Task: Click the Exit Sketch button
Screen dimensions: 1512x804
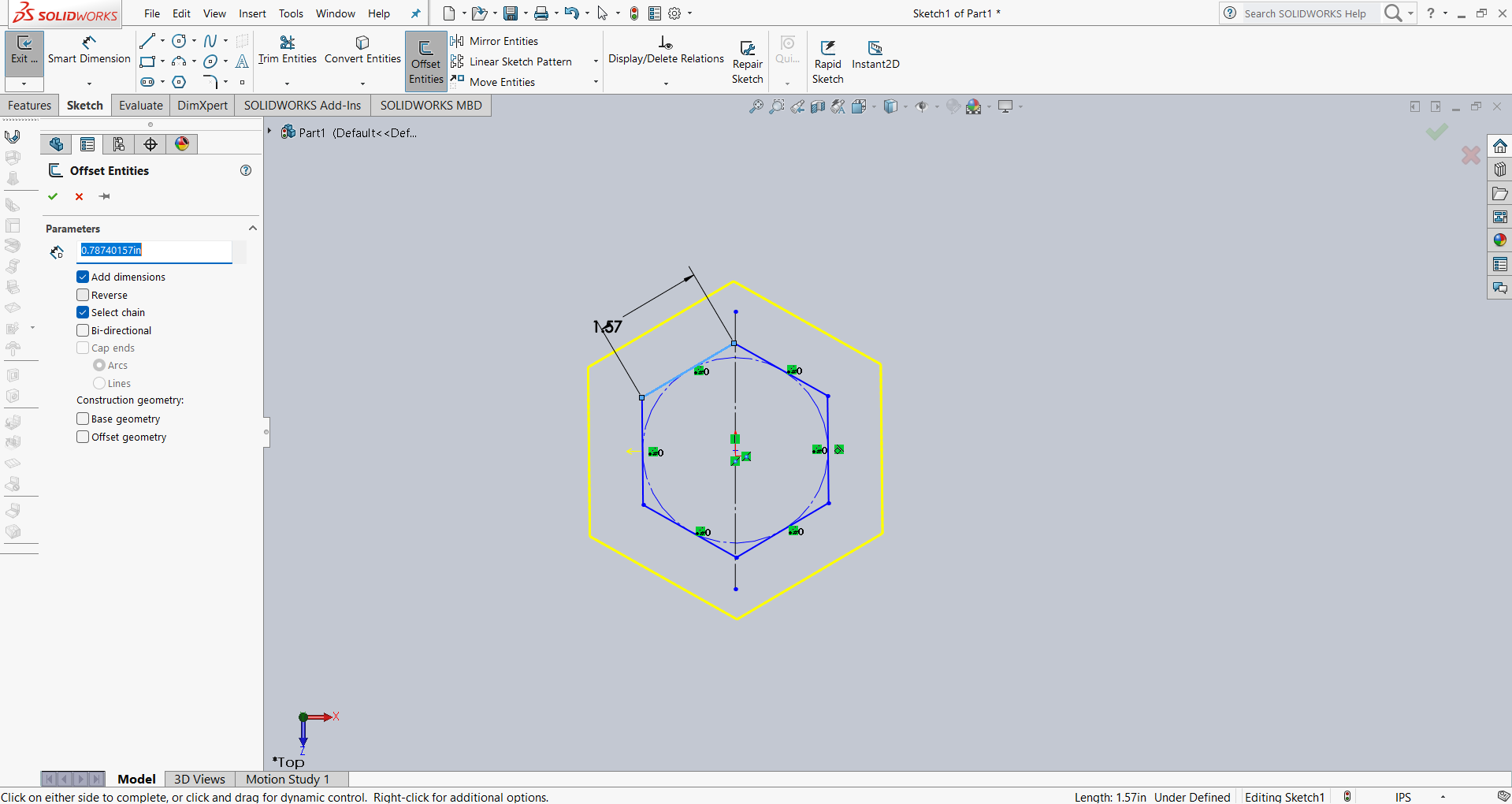Action: tap(24, 51)
